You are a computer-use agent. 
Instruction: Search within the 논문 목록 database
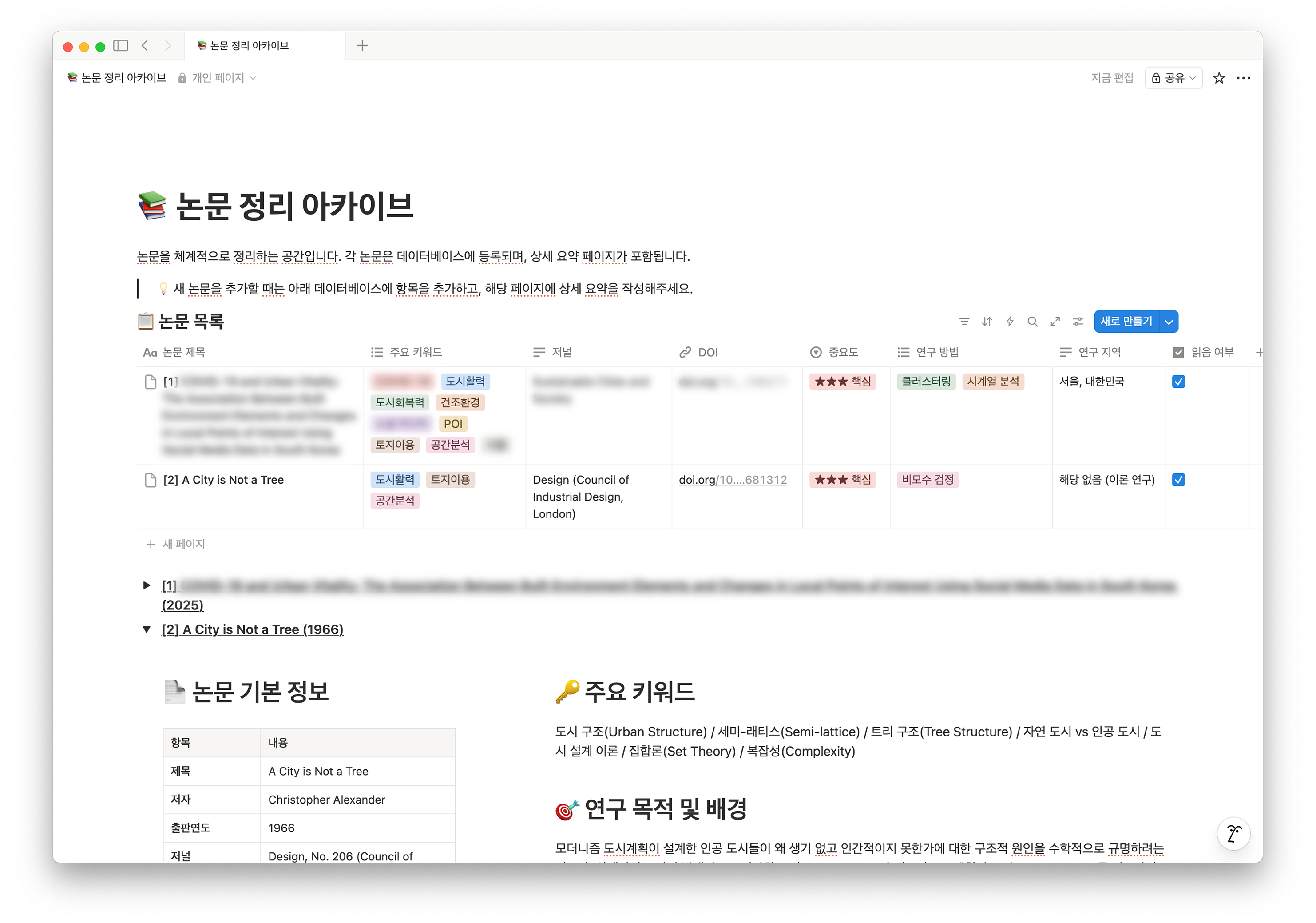[x=1032, y=322]
